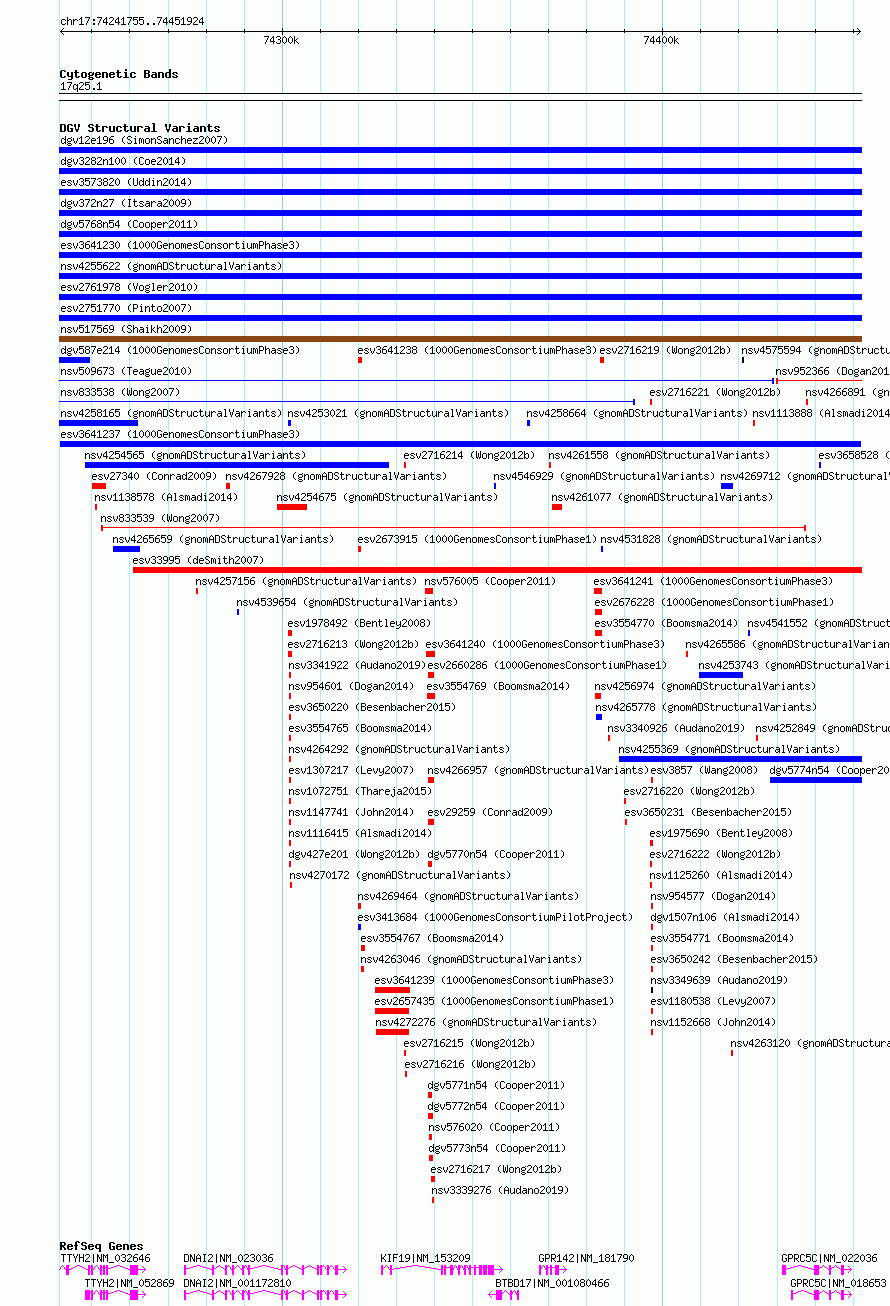Viewport: 890px width, 1306px height.
Task: Click the red nsv4272276 variant bar
Action: click(x=392, y=1032)
